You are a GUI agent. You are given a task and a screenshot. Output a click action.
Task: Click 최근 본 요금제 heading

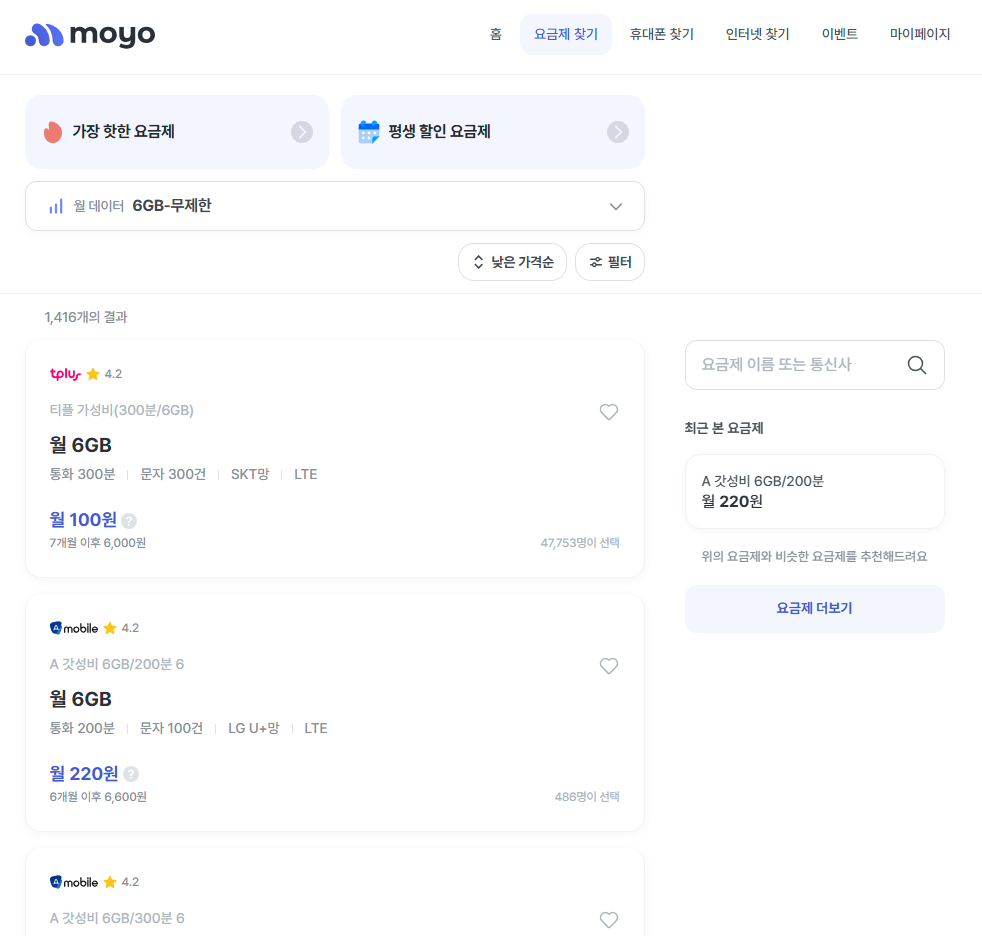(x=723, y=428)
